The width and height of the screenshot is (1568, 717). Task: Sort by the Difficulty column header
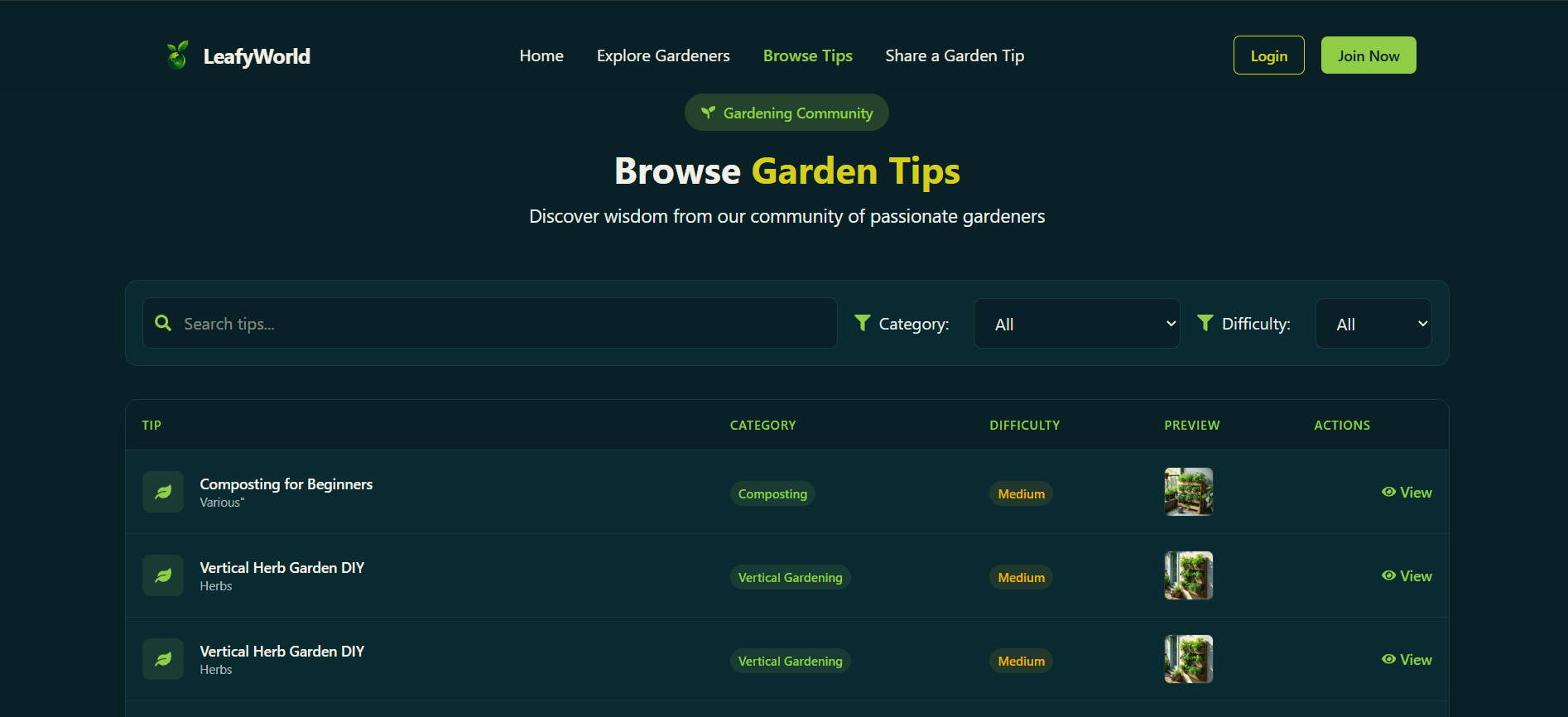(x=1024, y=426)
